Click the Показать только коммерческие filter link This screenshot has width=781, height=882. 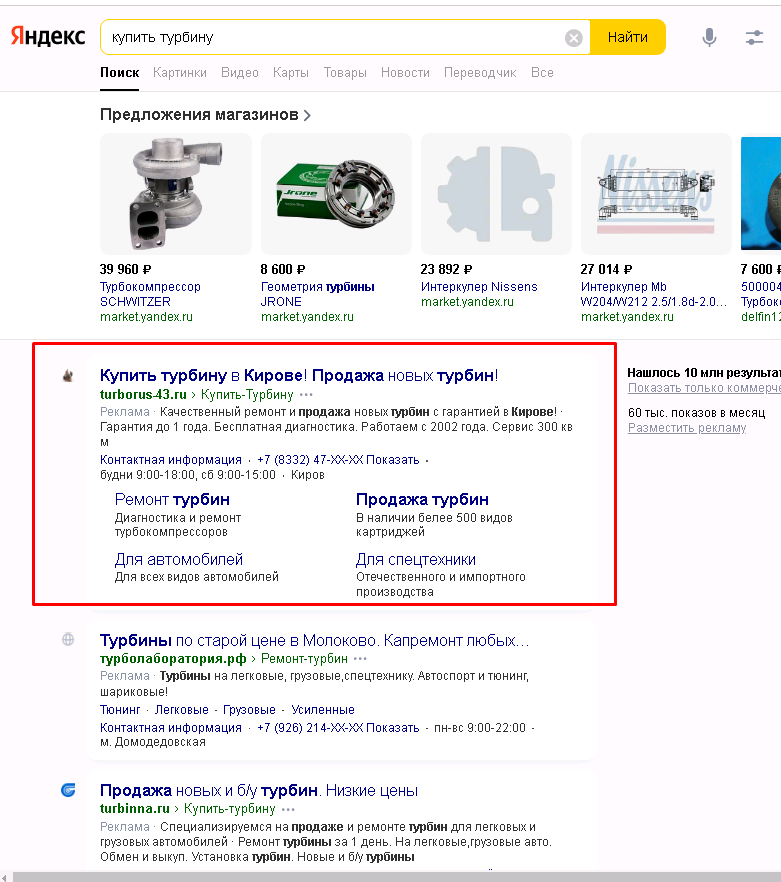click(704, 388)
